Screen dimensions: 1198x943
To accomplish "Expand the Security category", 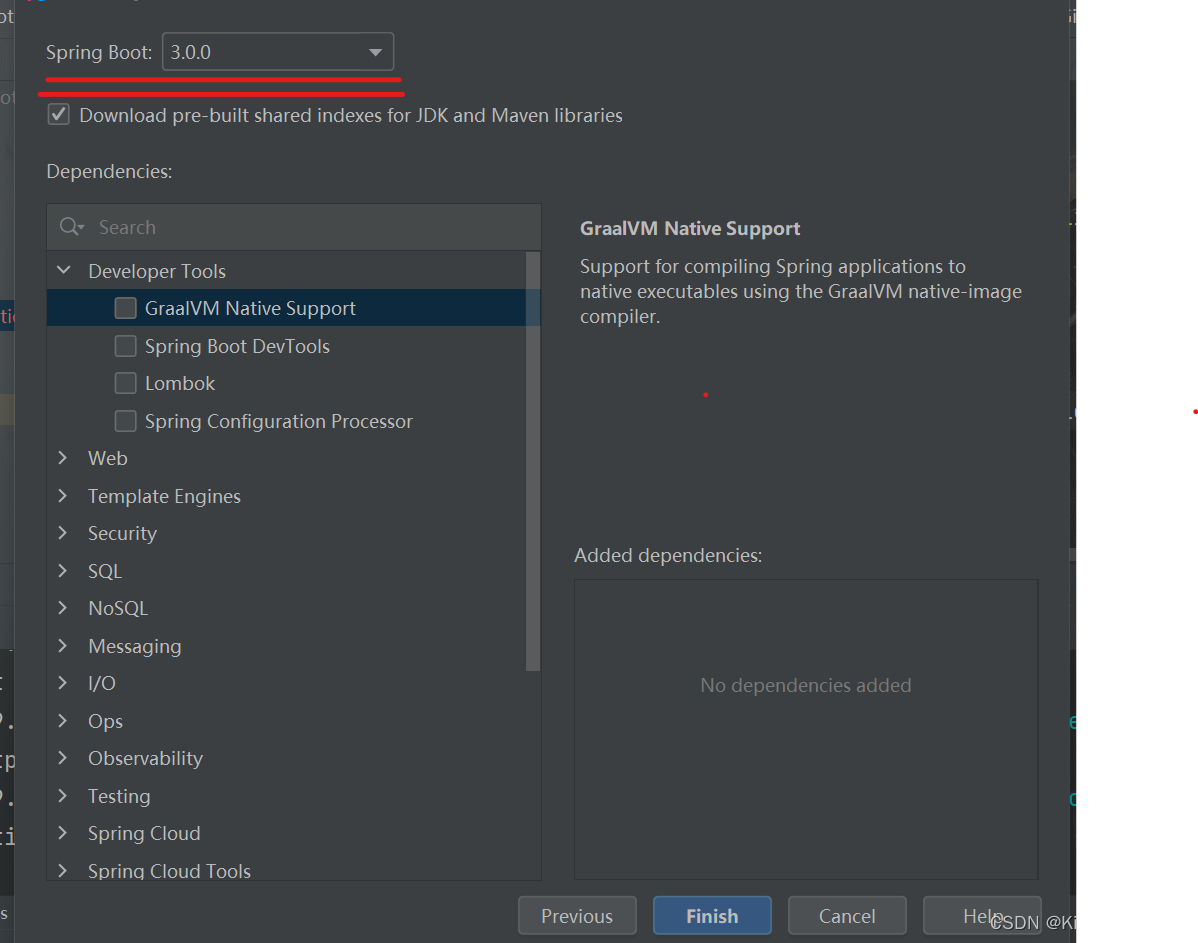I will click(x=63, y=533).
